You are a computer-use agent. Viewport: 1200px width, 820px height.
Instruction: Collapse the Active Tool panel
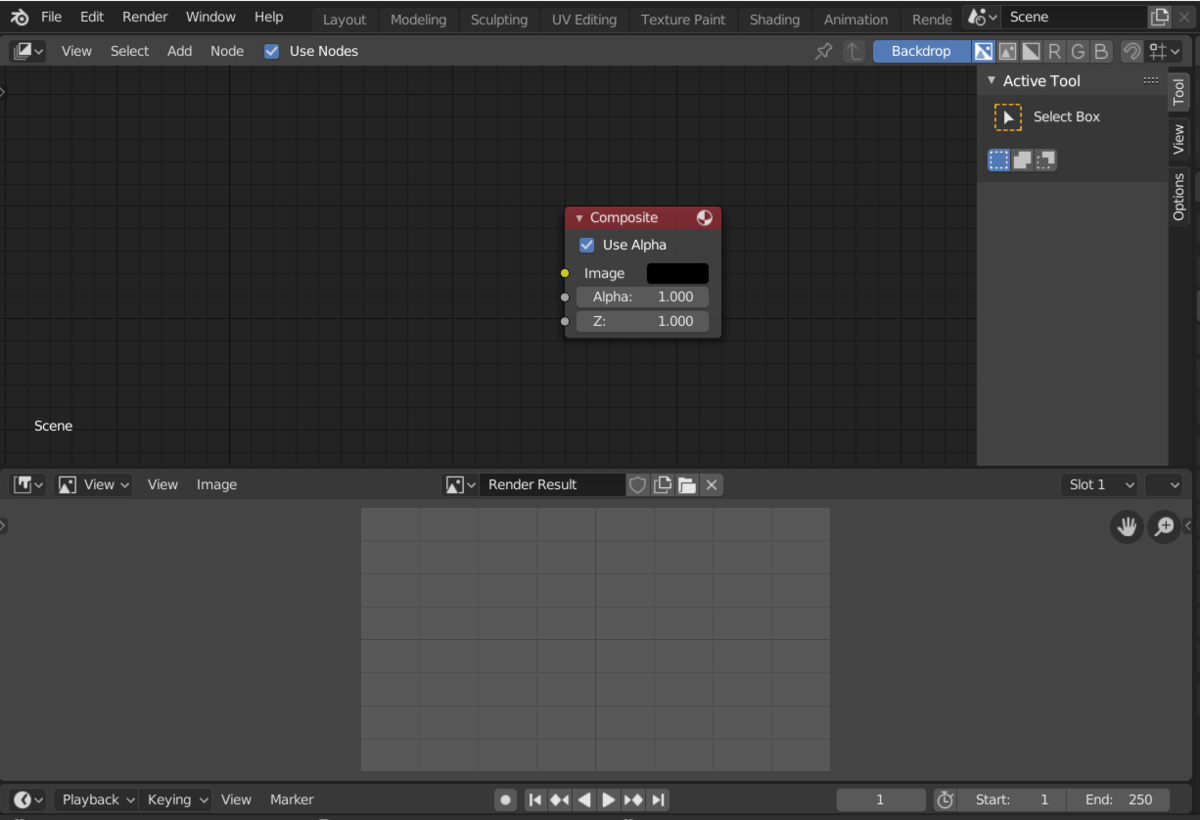(991, 81)
